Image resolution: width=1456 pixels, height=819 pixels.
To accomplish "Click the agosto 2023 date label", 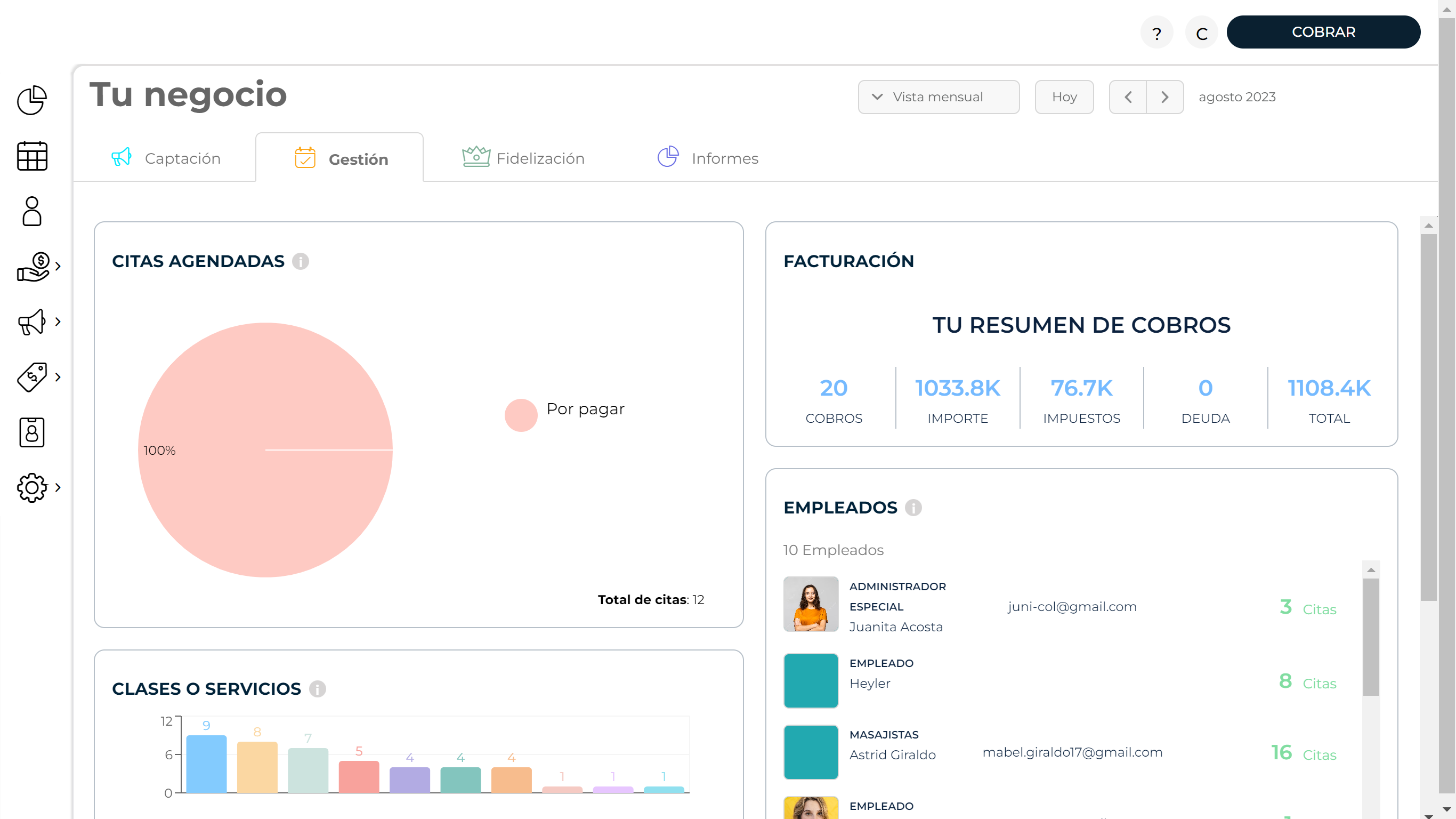I will (1237, 97).
